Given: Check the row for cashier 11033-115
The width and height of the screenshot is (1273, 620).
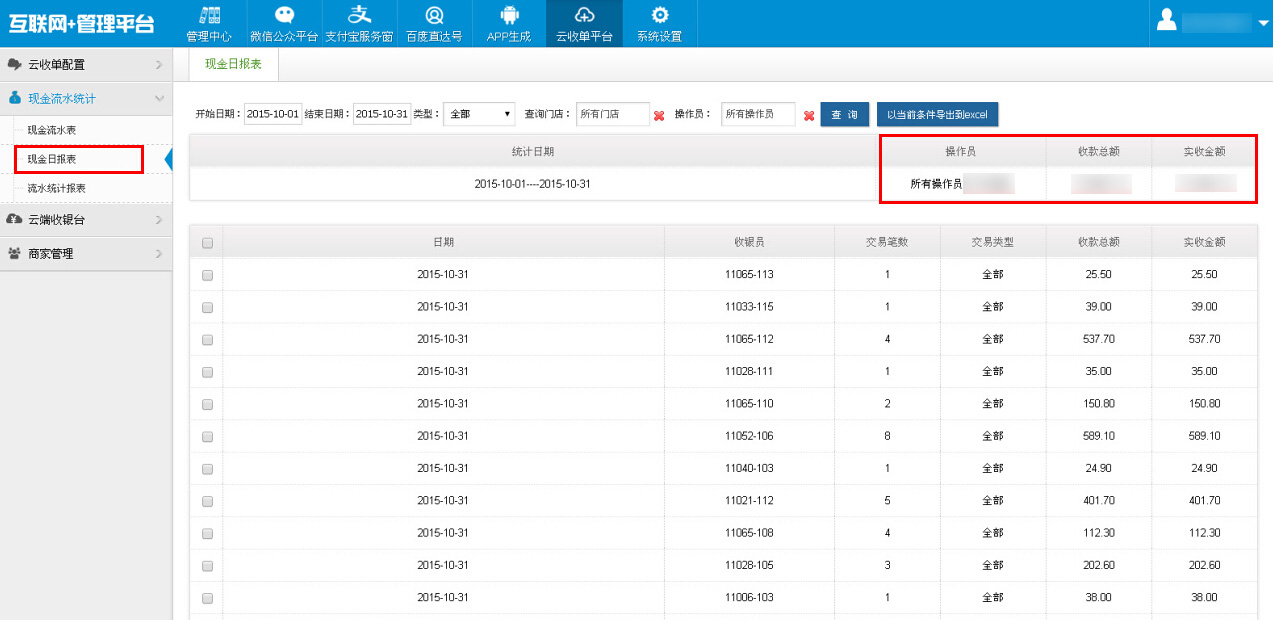Looking at the screenshot, I should (207, 307).
